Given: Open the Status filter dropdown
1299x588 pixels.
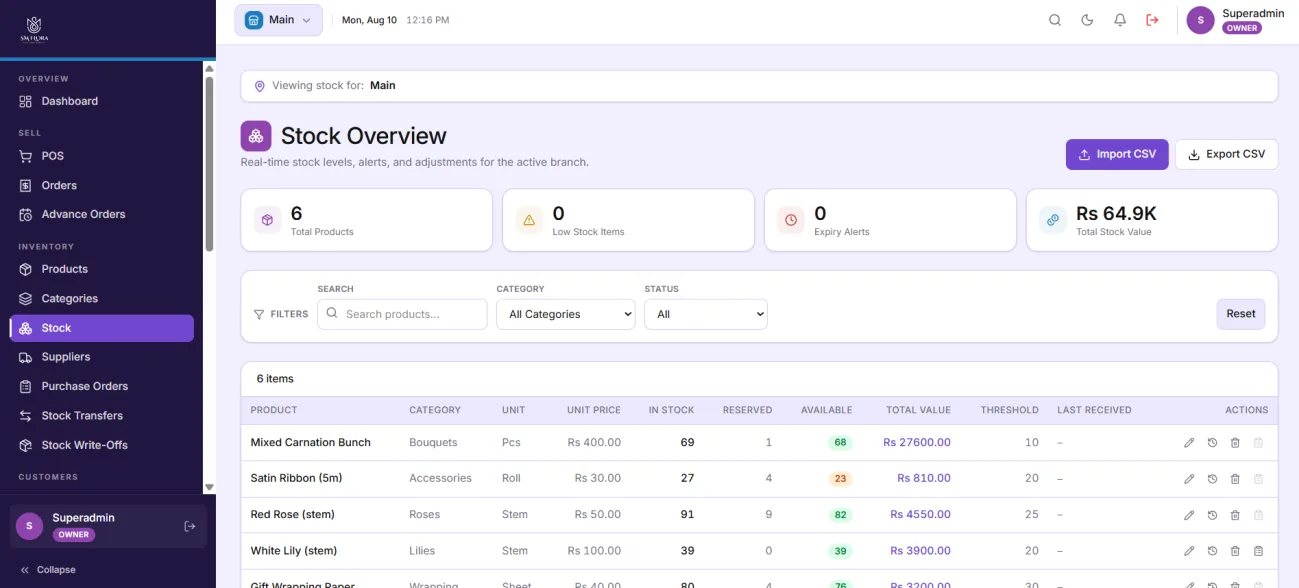Looking at the screenshot, I should tap(706, 314).
